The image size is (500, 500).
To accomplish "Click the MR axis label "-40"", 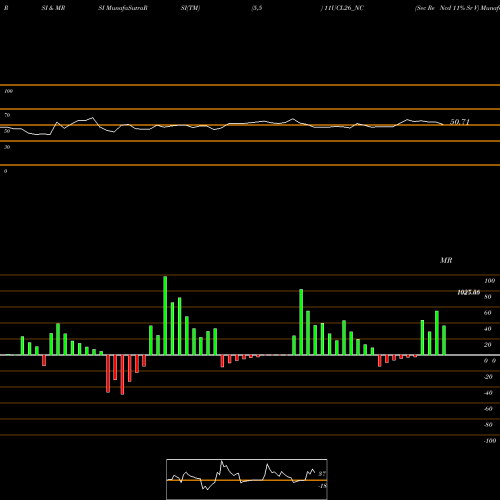I will (488, 393).
